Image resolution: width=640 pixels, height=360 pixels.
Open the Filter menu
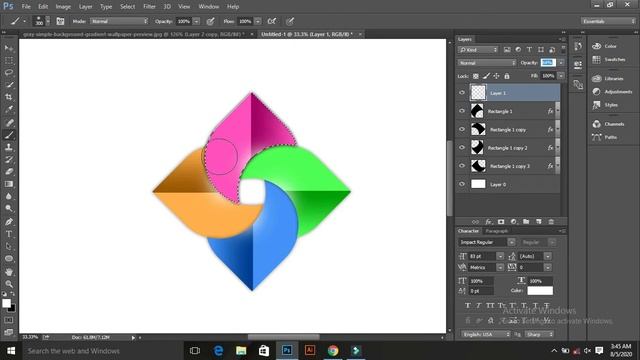tap(149, 7)
